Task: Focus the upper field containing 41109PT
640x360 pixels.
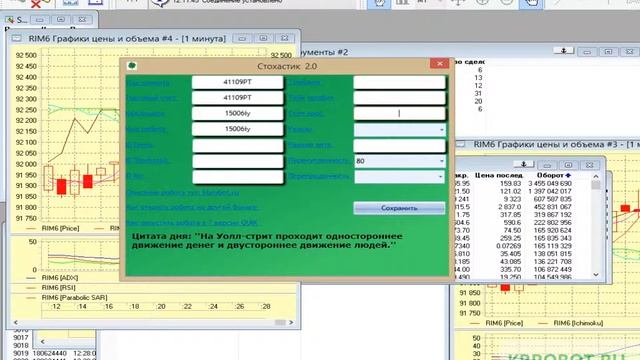Action: coord(238,82)
